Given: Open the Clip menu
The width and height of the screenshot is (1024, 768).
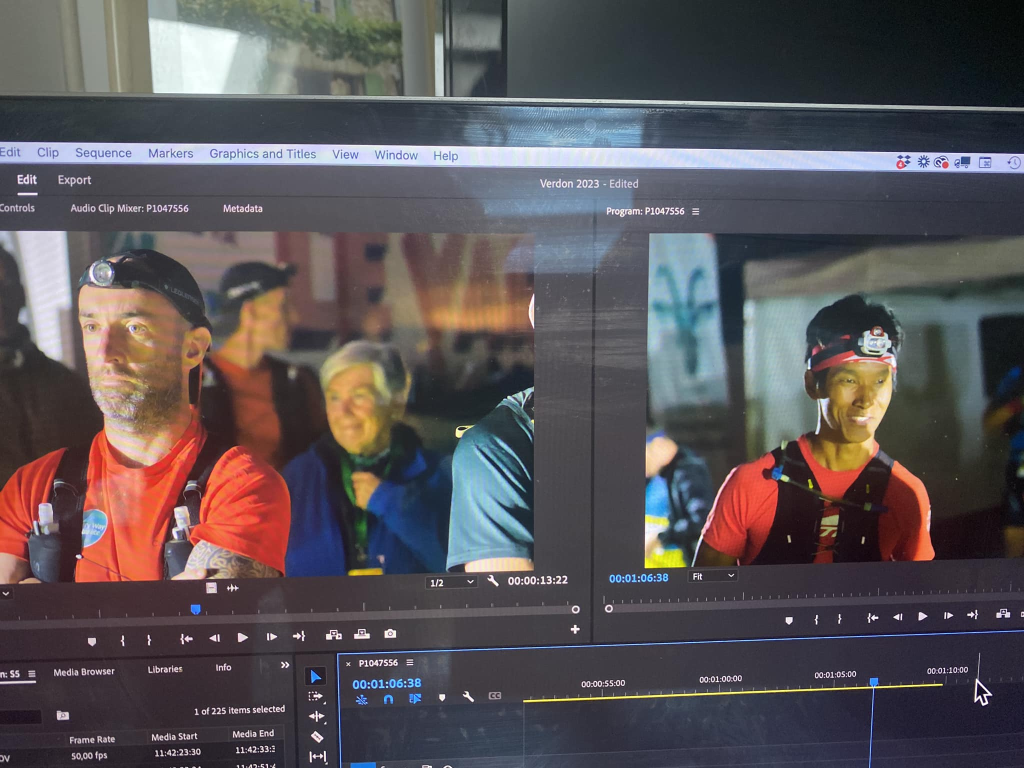Looking at the screenshot, I should tap(48, 152).
